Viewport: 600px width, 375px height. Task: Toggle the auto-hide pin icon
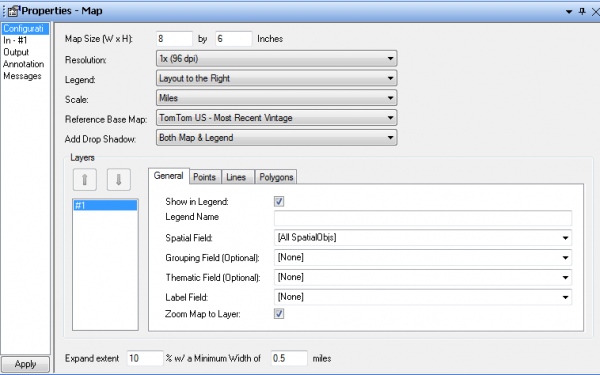(x=582, y=11)
